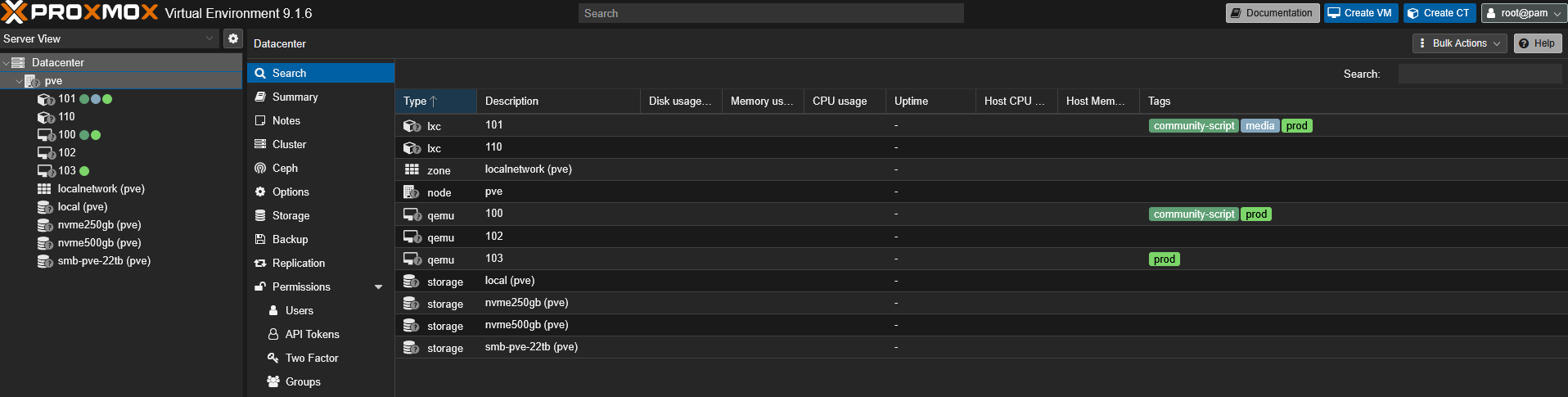
Task: Click the Create VM button
Action: tap(1362, 13)
